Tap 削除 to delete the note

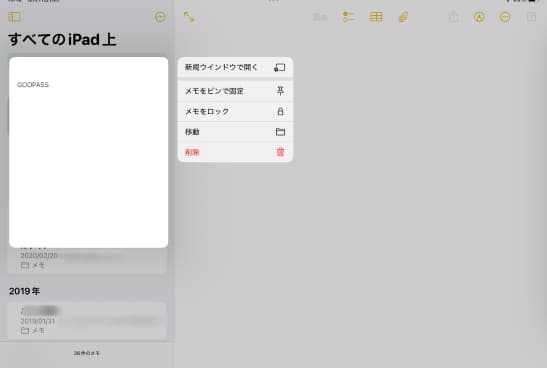[235, 152]
